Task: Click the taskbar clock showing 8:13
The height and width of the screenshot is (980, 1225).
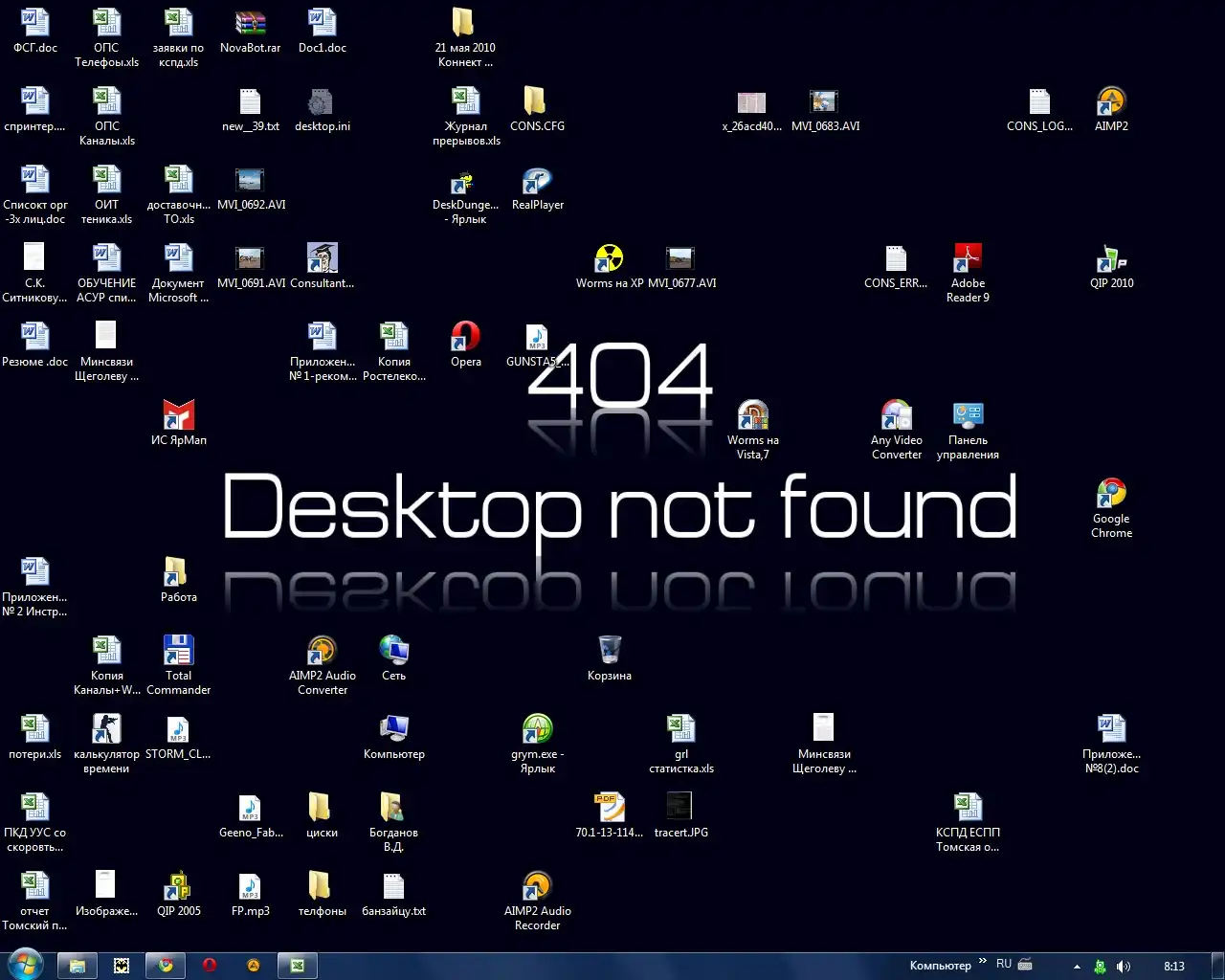Action: 1174,967
